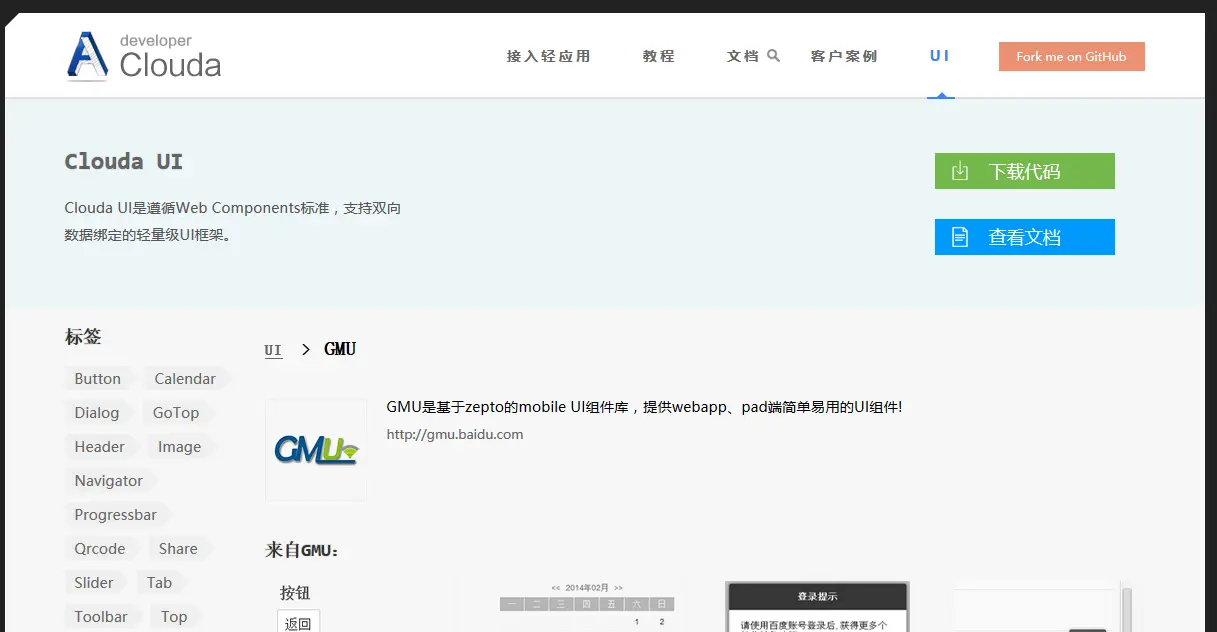Open the 接入轻应用 menu item
The height and width of the screenshot is (632, 1217).
pyautogui.click(x=549, y=56)
